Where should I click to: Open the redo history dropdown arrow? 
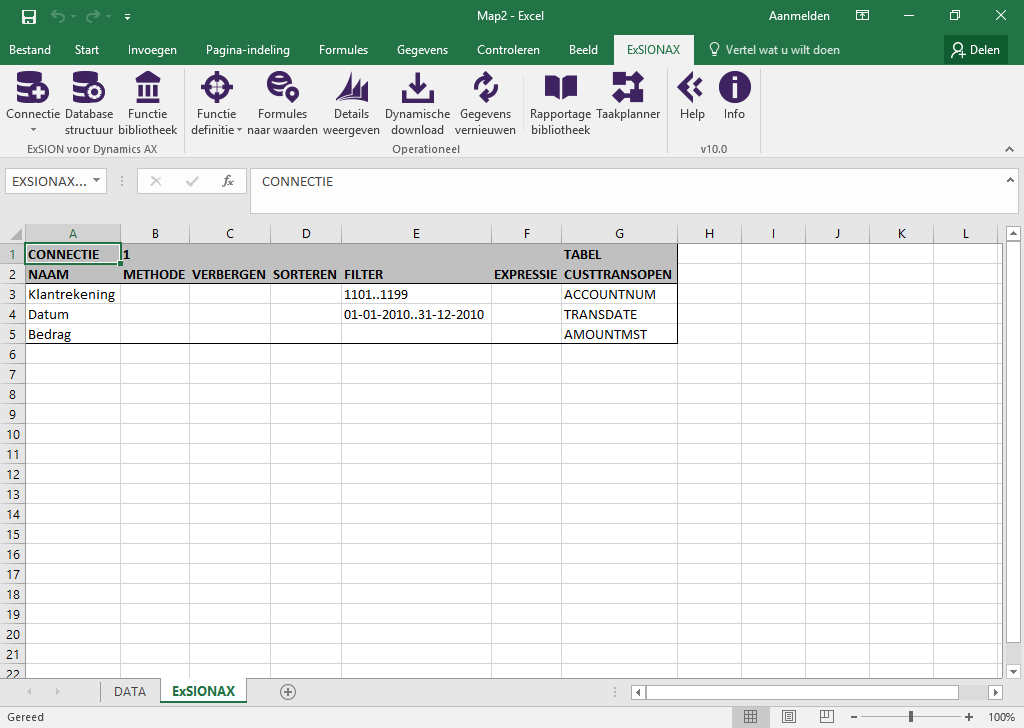coord(108,16)
